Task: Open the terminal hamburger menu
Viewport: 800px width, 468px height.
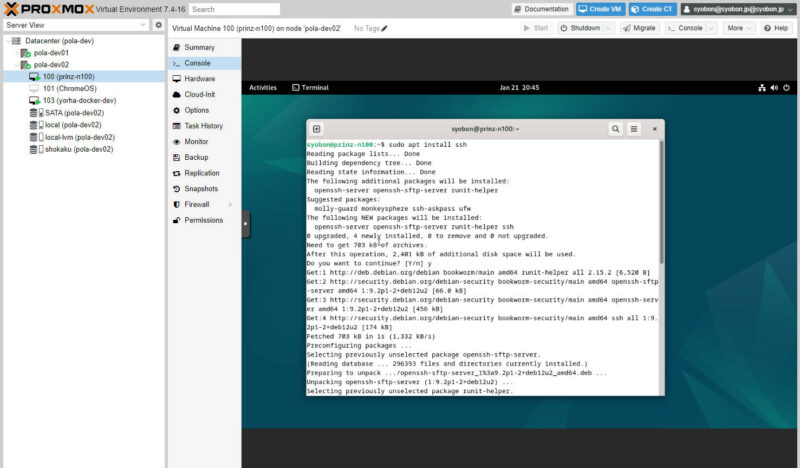Action: (634, 129)
